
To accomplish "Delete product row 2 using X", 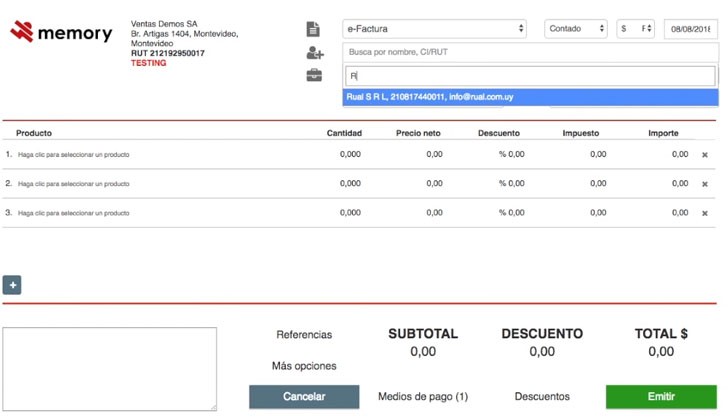I will [705, 184].
